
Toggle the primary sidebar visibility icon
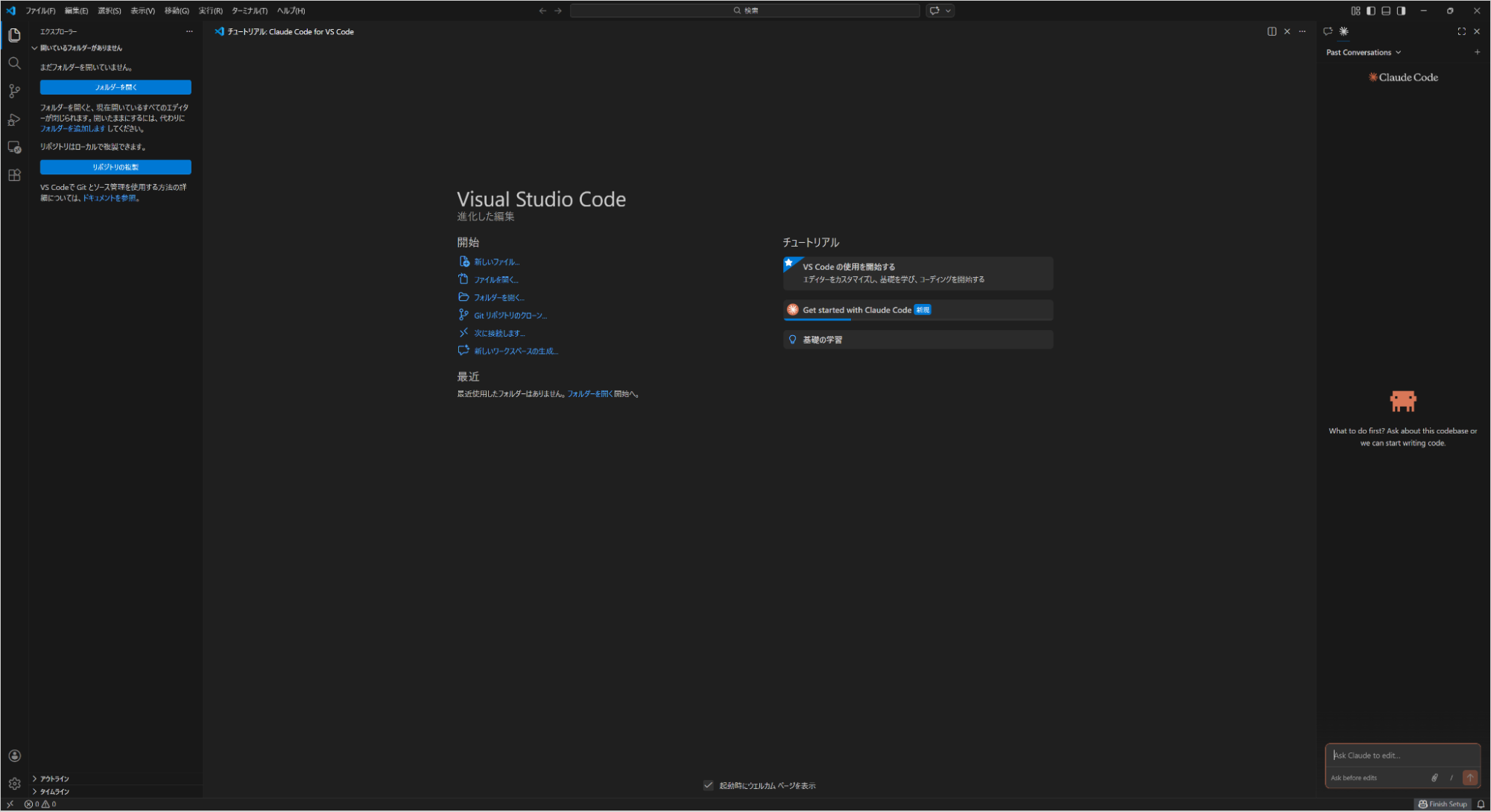(x=1370, y=10)
